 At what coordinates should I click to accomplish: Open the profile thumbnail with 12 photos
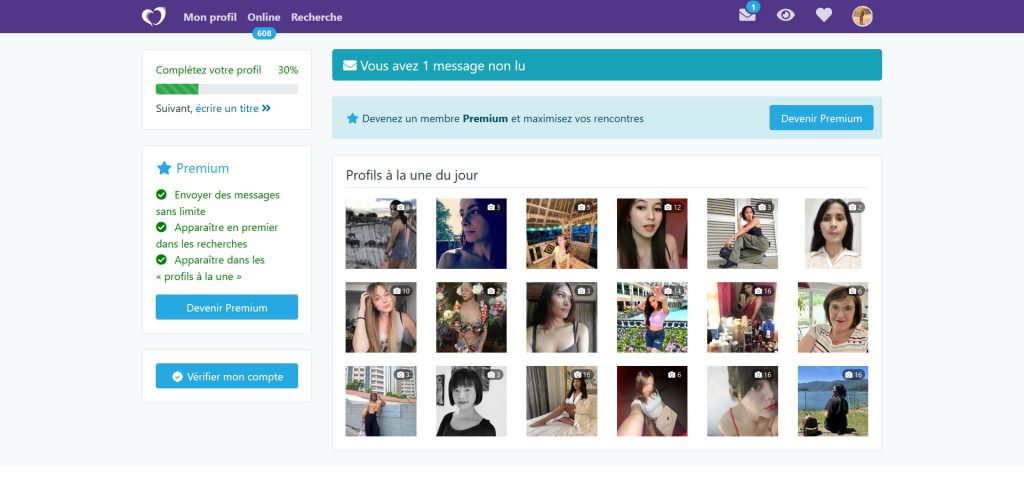click(652, 234)
